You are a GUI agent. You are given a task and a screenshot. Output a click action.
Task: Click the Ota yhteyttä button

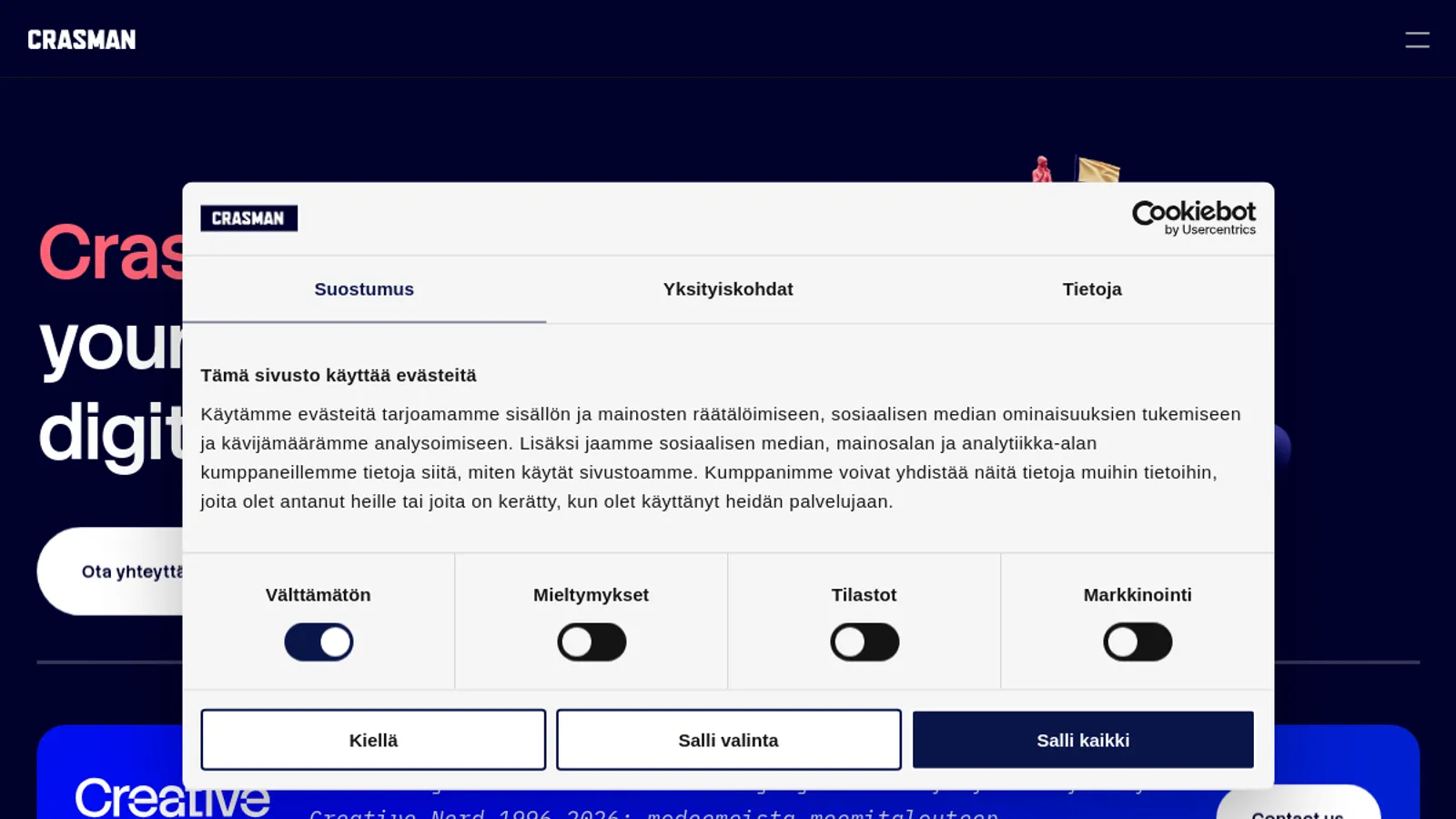[112, 571]
